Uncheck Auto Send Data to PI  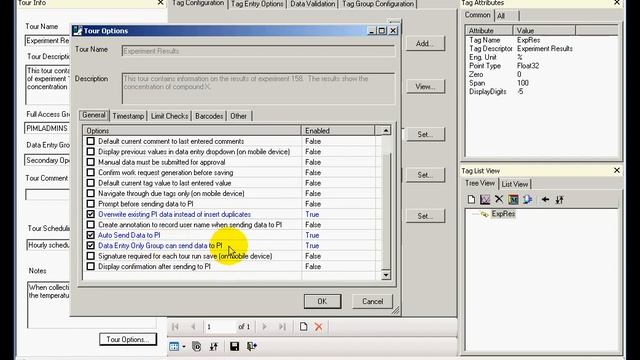(x=91, y=235)
